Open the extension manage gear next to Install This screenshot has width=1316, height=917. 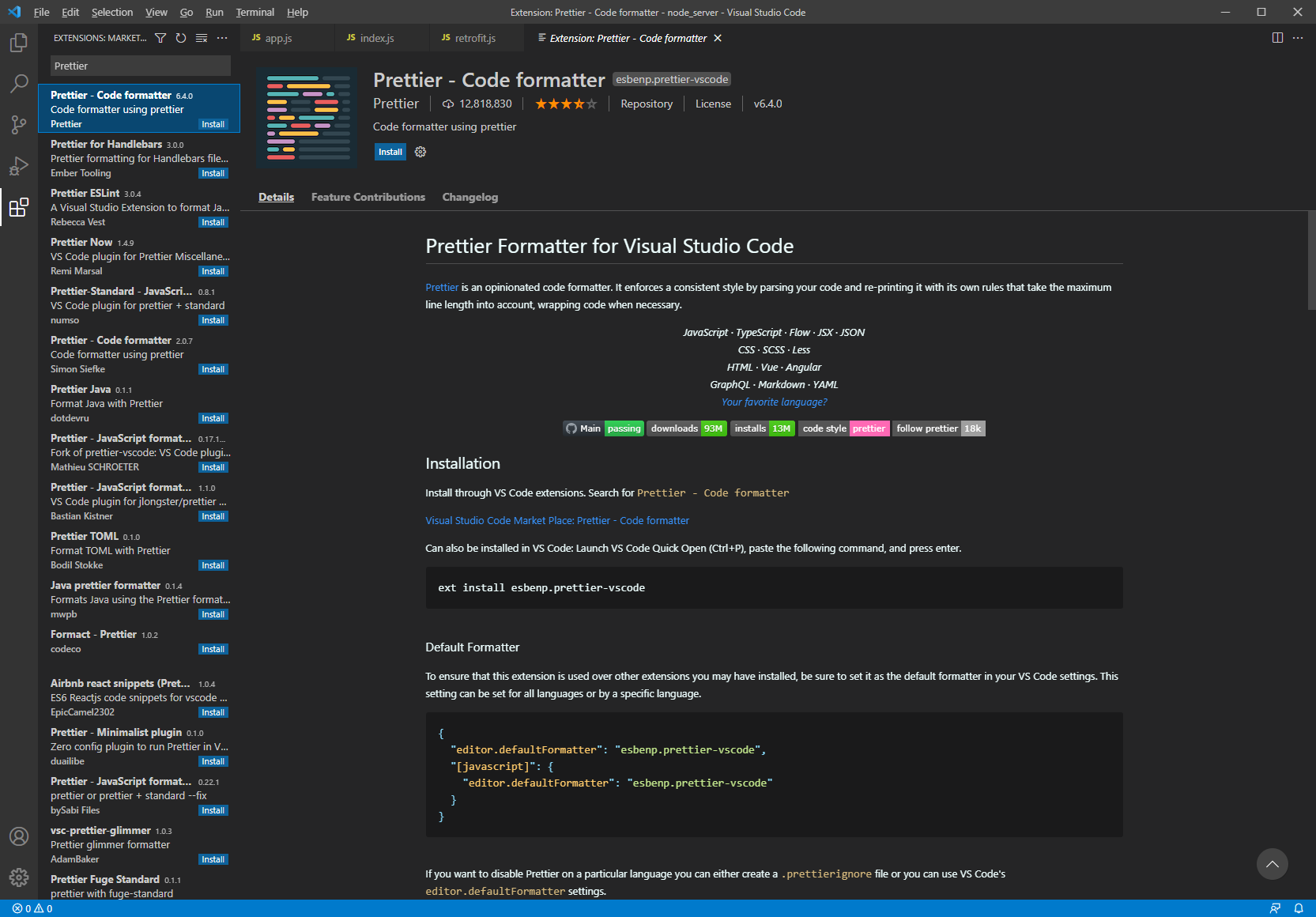pos(420,152)
